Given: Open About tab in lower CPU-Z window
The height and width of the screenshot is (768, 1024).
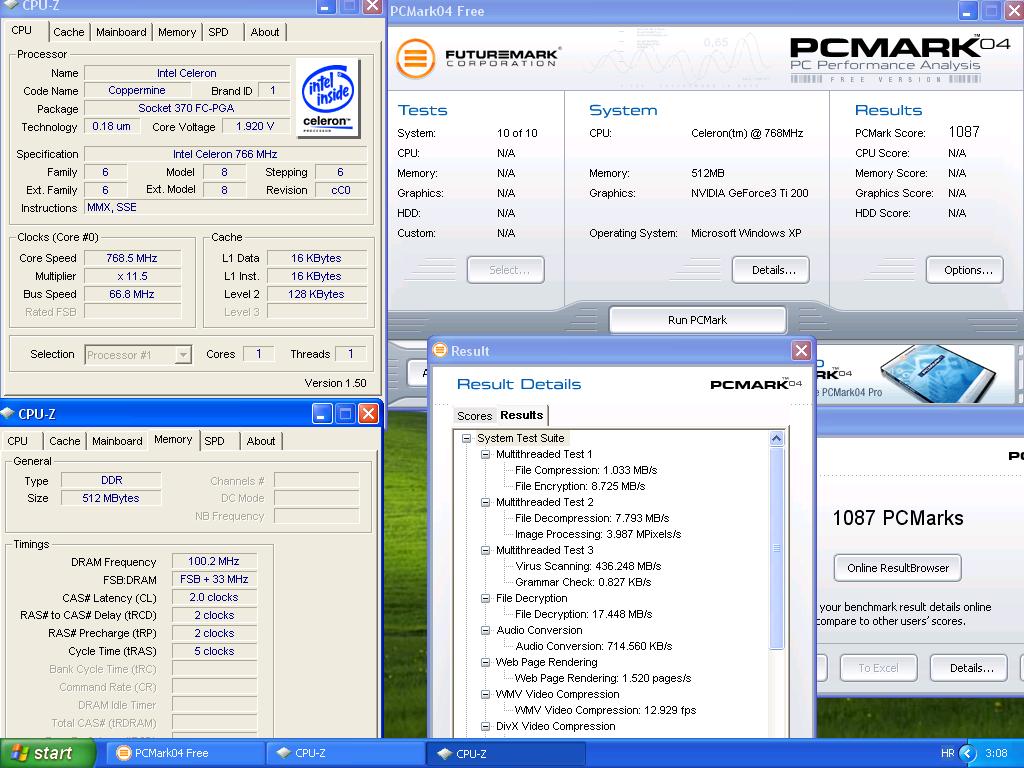Looking at the screenshot, I should [x=261, y=441].
